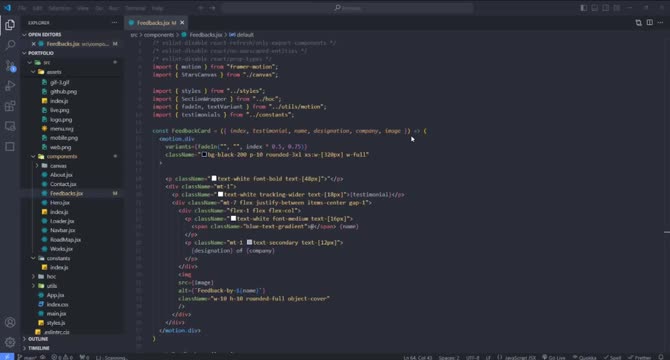Toggle Secondary Side Bar layout button
Screen dimensions: 670x360
606,8
